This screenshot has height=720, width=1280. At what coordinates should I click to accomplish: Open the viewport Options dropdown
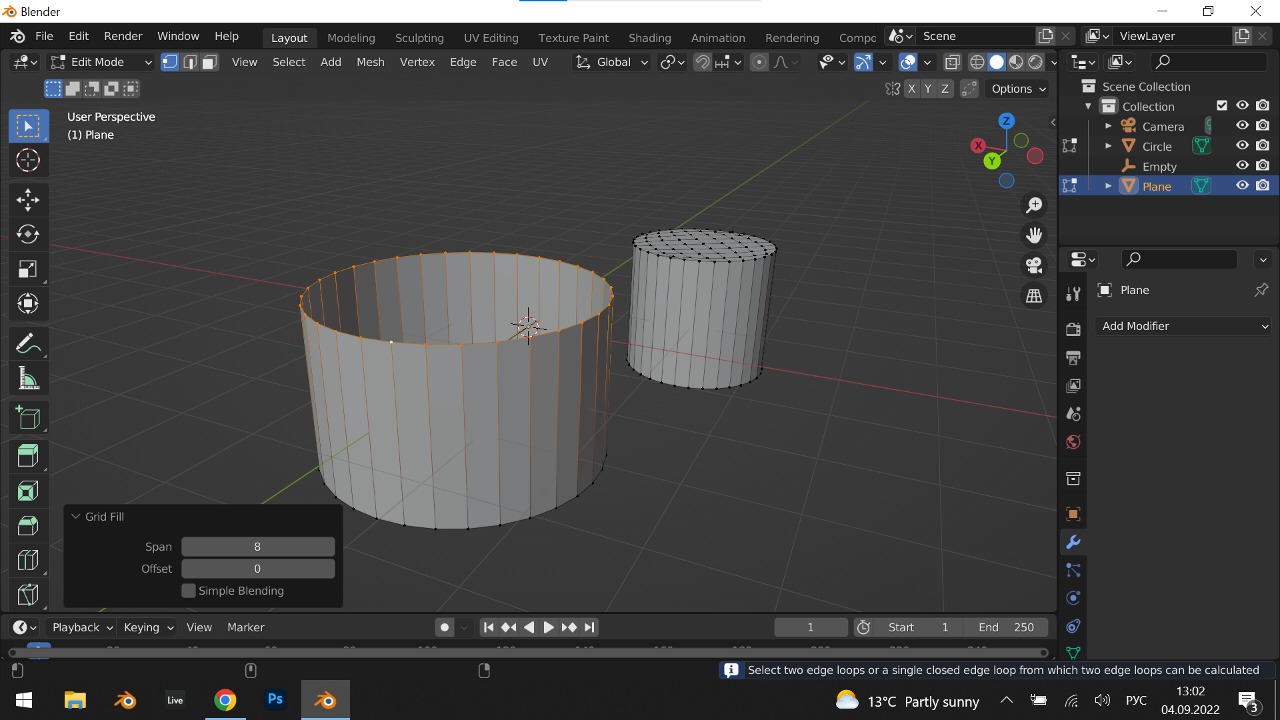pos(1018,89)
